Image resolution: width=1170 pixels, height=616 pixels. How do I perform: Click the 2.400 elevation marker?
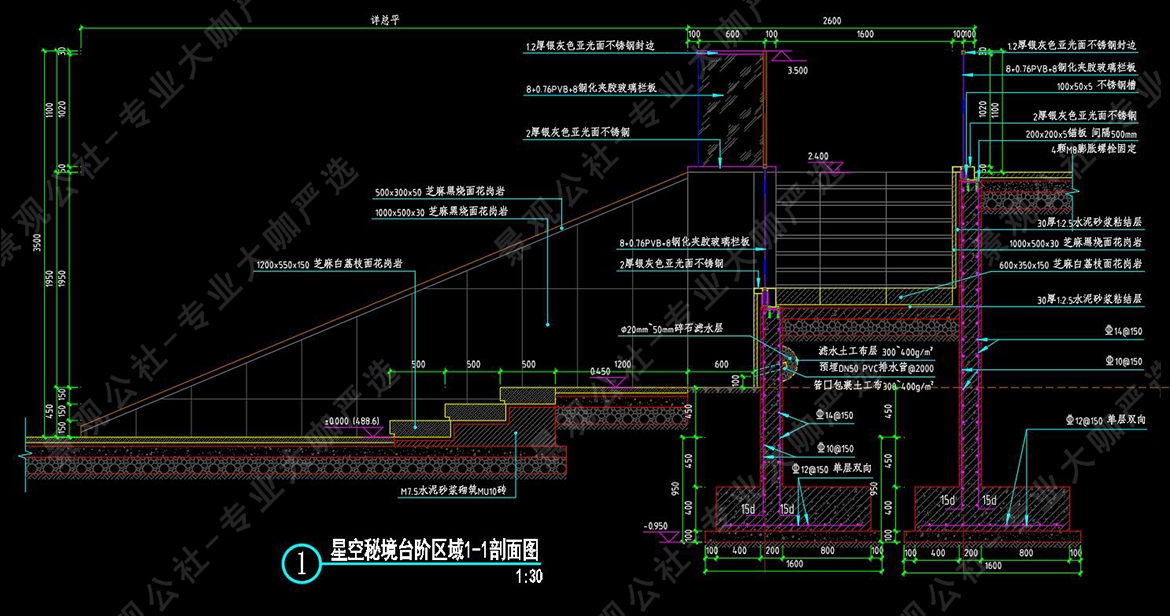tap(818, 157)
